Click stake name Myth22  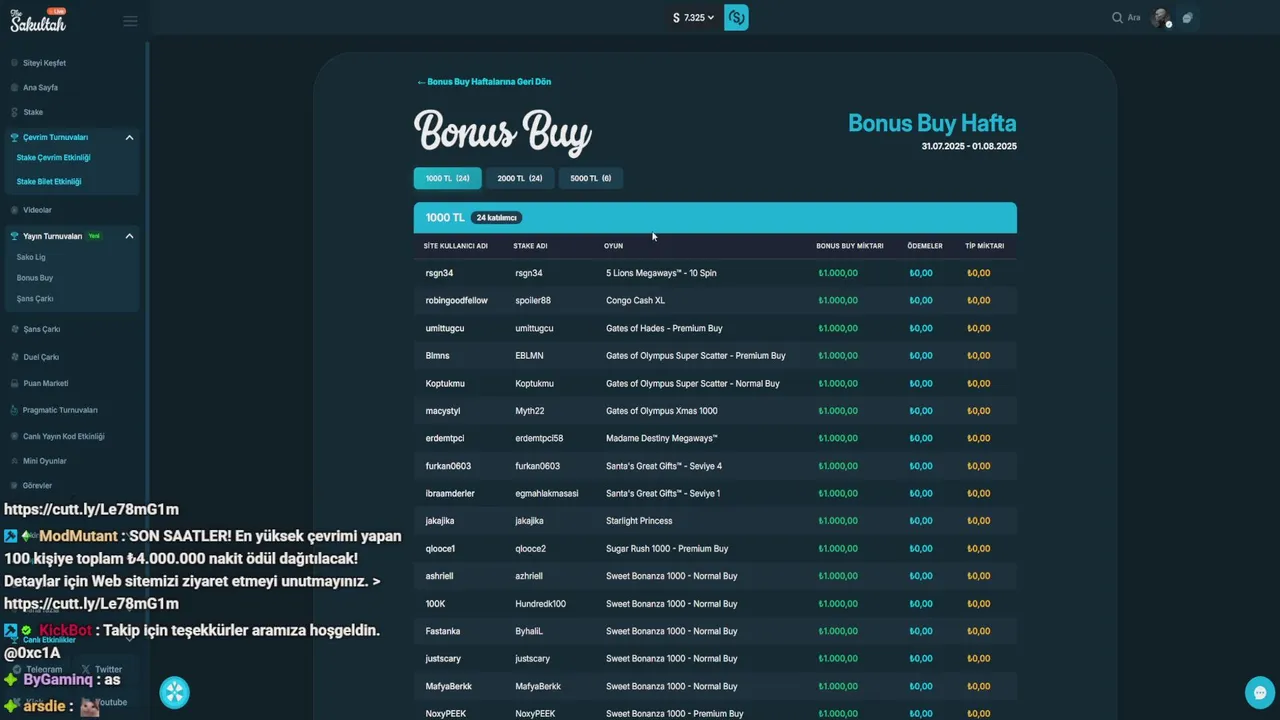coord(530,411)
